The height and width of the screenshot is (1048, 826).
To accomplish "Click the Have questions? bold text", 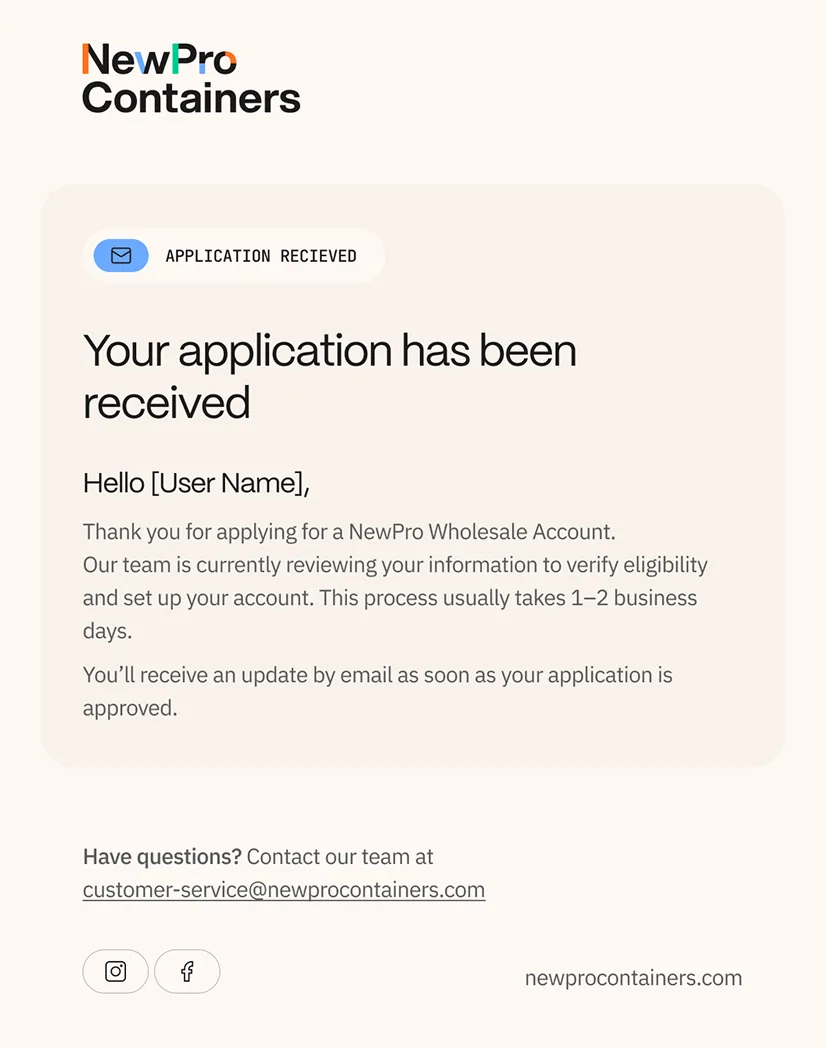I will pos(162,857).
